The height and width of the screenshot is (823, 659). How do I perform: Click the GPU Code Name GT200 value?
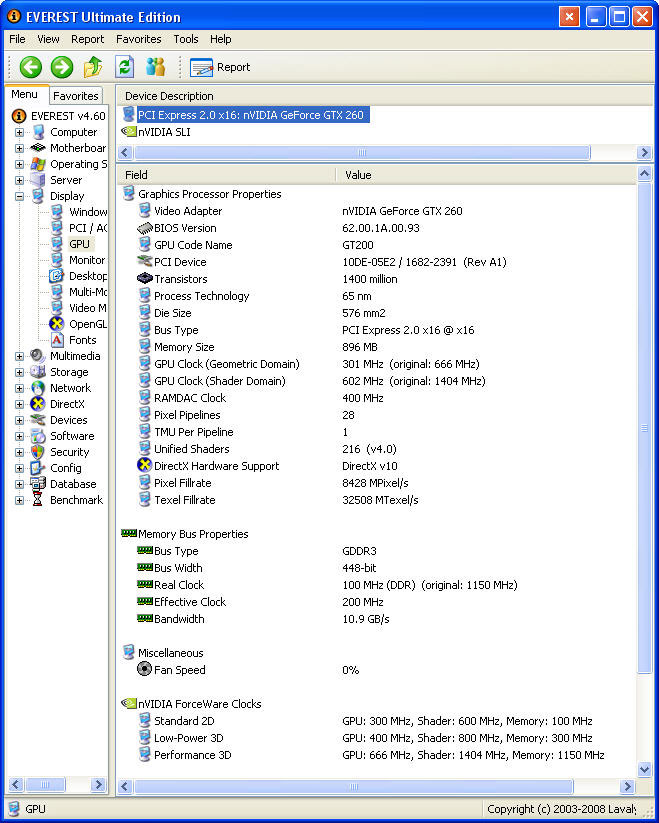(x=358, y=245)
